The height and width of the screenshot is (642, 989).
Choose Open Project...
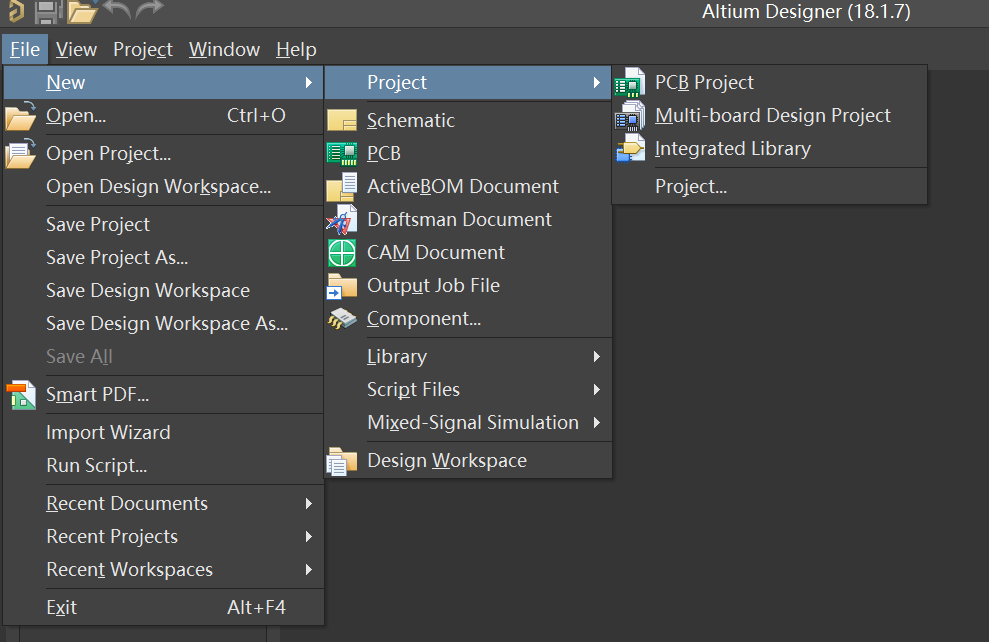tap(163, 154)
